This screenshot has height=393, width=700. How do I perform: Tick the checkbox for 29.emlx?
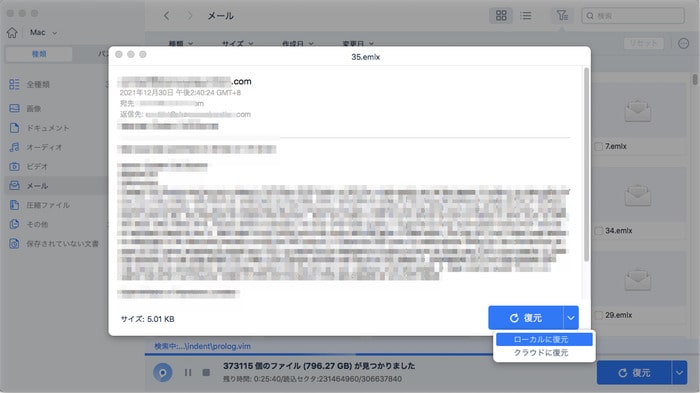(599, 315)
